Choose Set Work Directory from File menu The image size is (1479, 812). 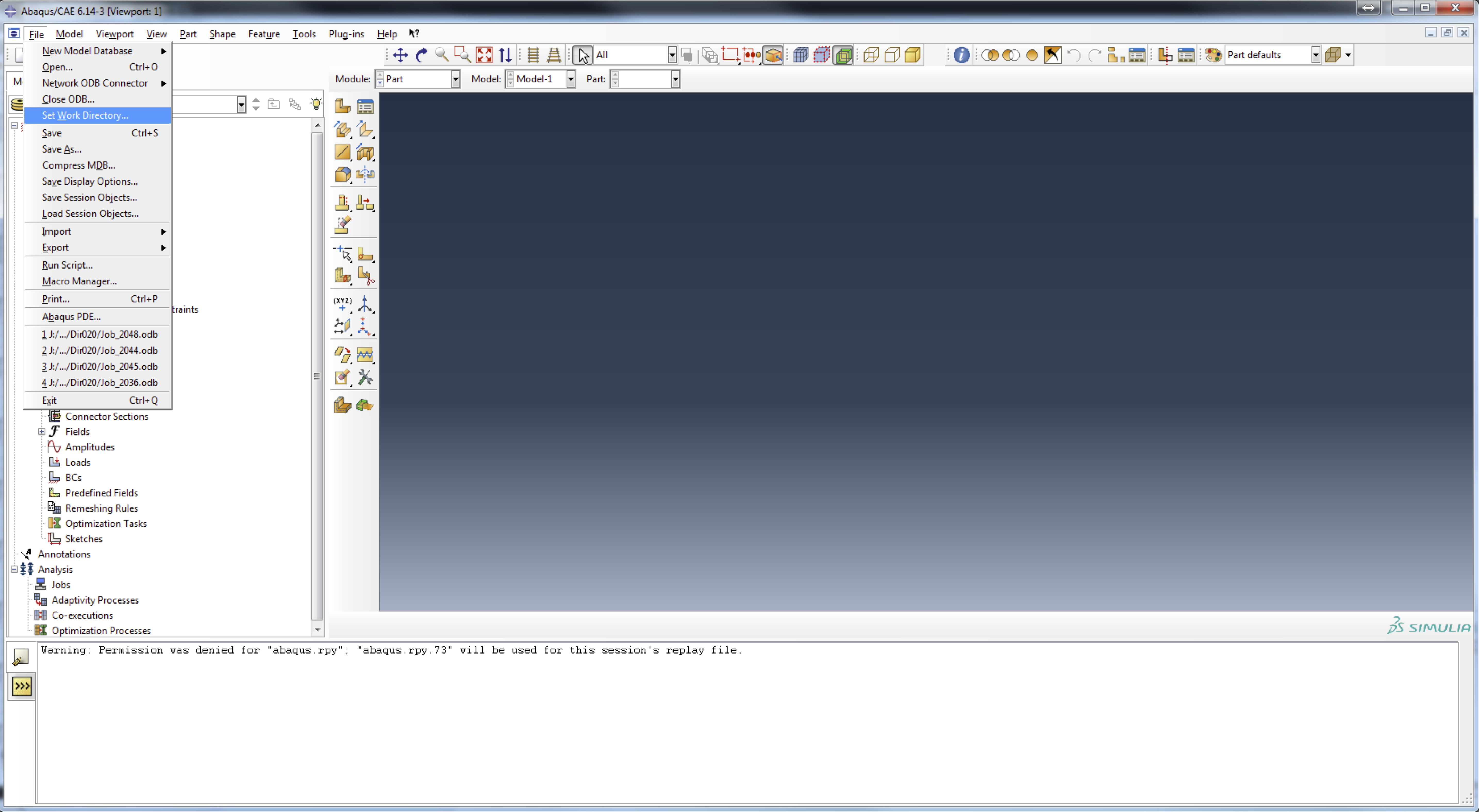pyautogui.click(x=85, y=115)
